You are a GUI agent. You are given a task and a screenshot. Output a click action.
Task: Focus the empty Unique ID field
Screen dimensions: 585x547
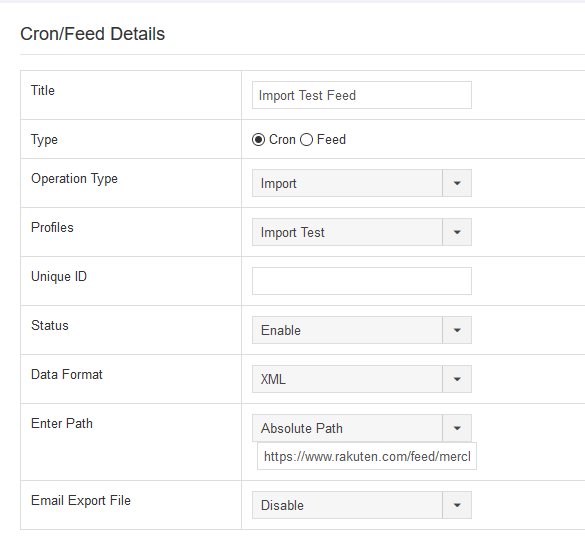(x=362, y=281)
